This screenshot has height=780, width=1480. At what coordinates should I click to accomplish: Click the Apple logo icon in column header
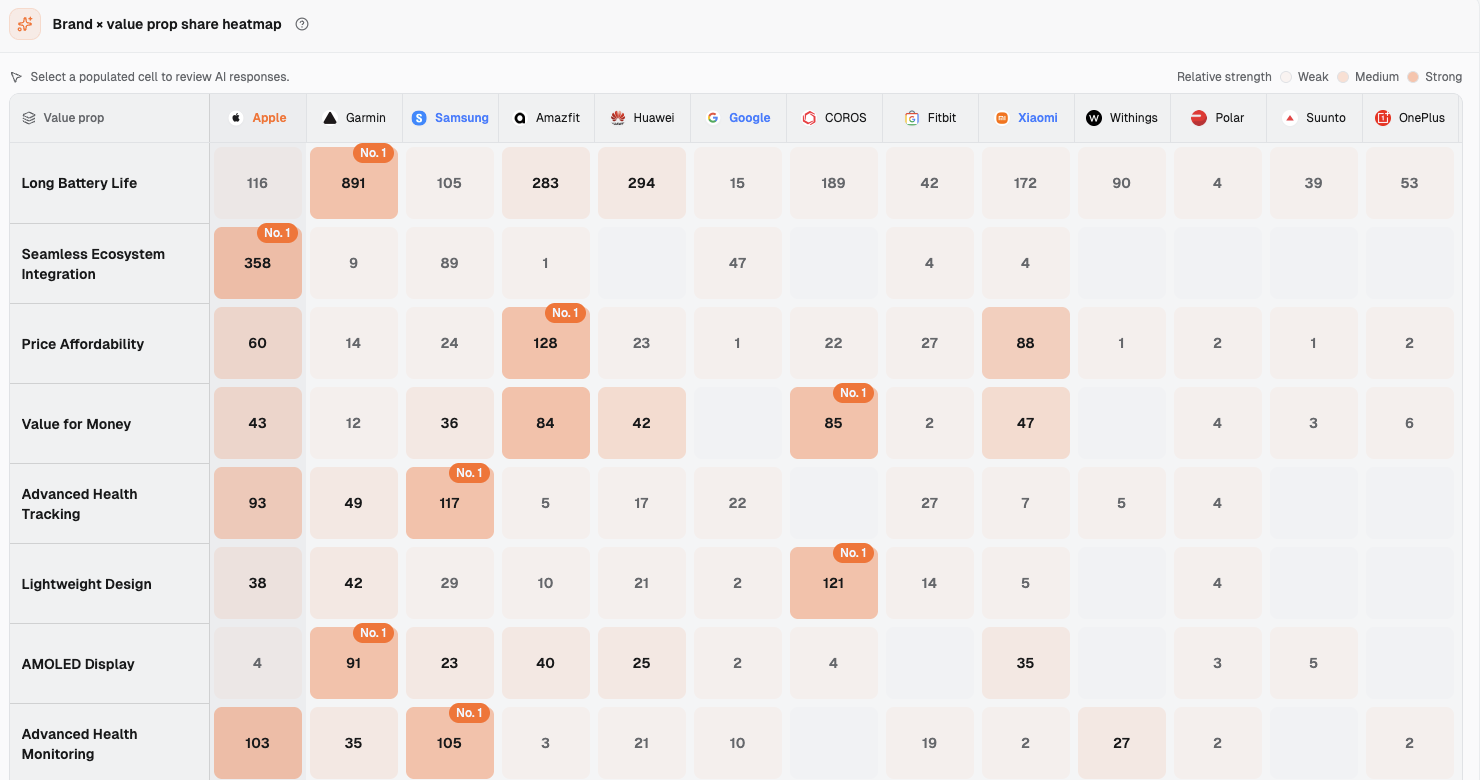[x=236, y=118]
